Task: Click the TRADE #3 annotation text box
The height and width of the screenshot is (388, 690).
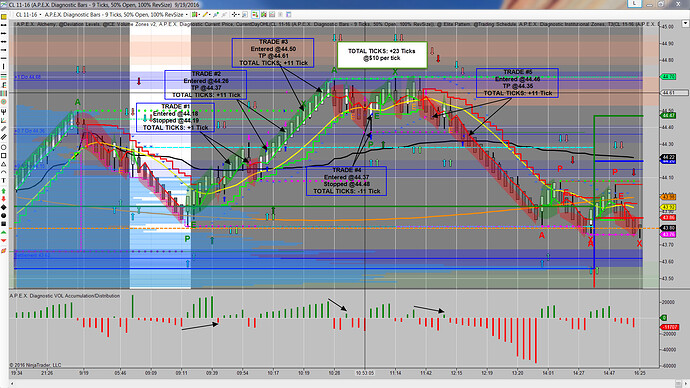Action: pos(273,52)
